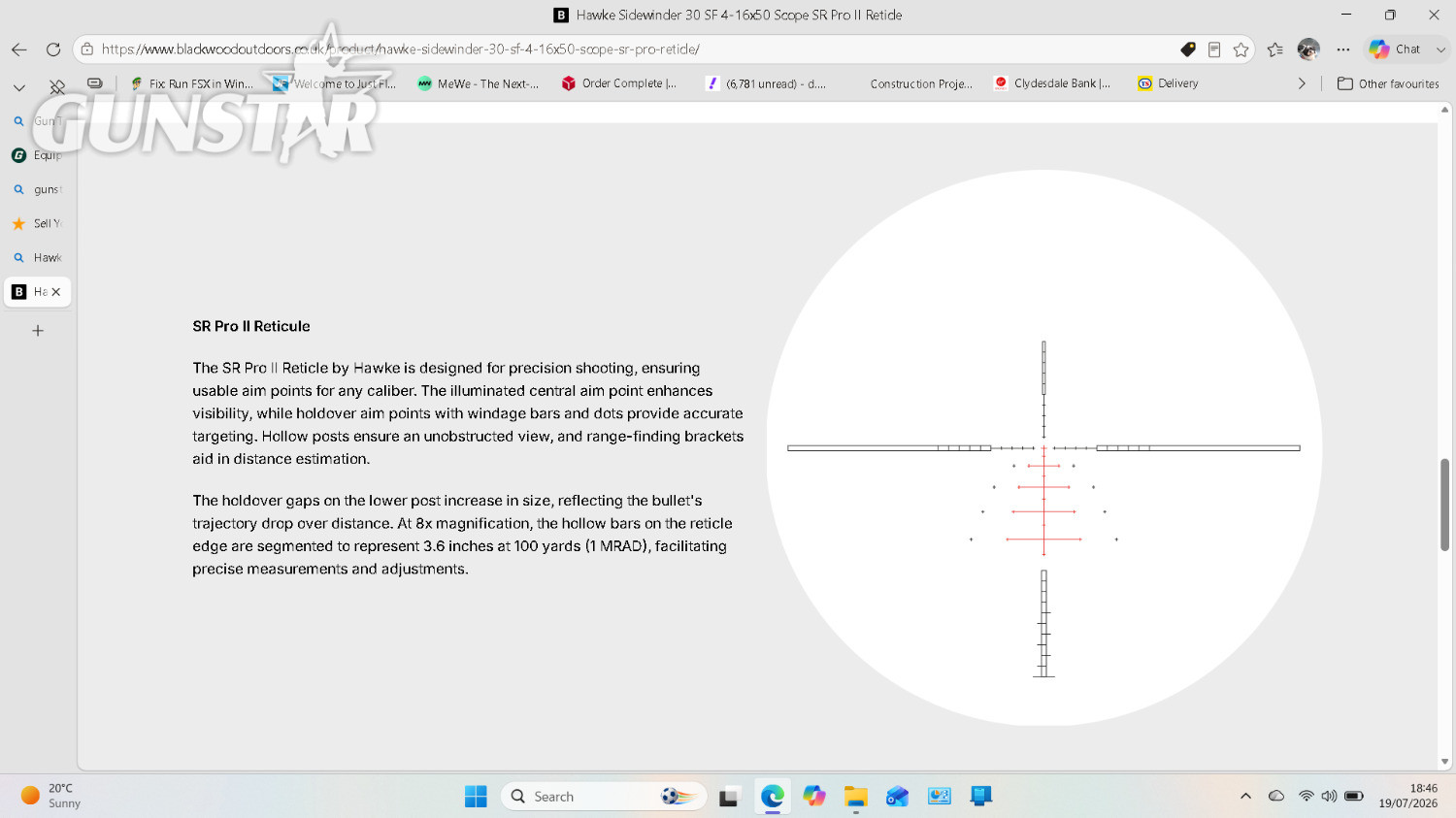Click the 'SR Pro II Reticule' heading
This screenshot has width=1456, height=818.
(251, 326)
